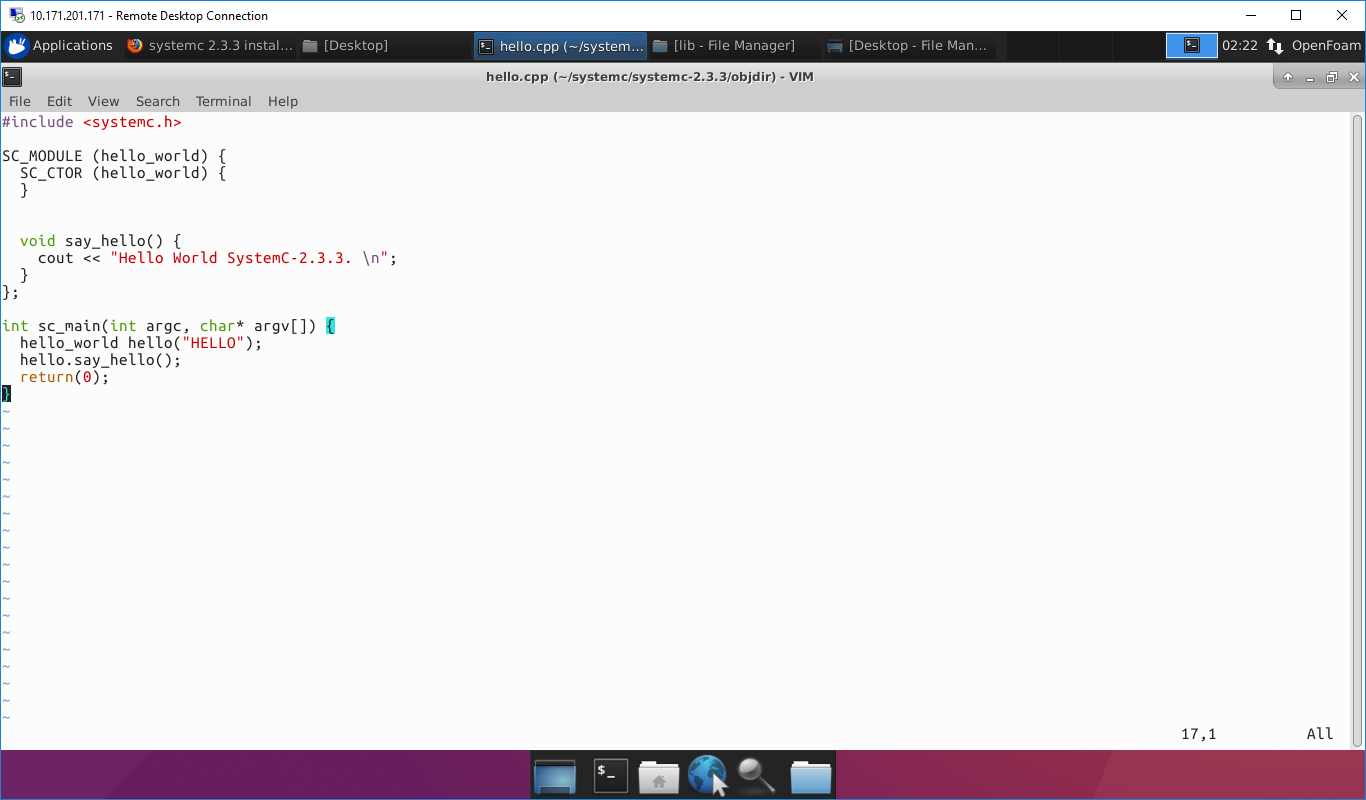Click the magnifying glass application finder
The width and height of the screenshot is (1366, 800).
click(x=757, y=776)
